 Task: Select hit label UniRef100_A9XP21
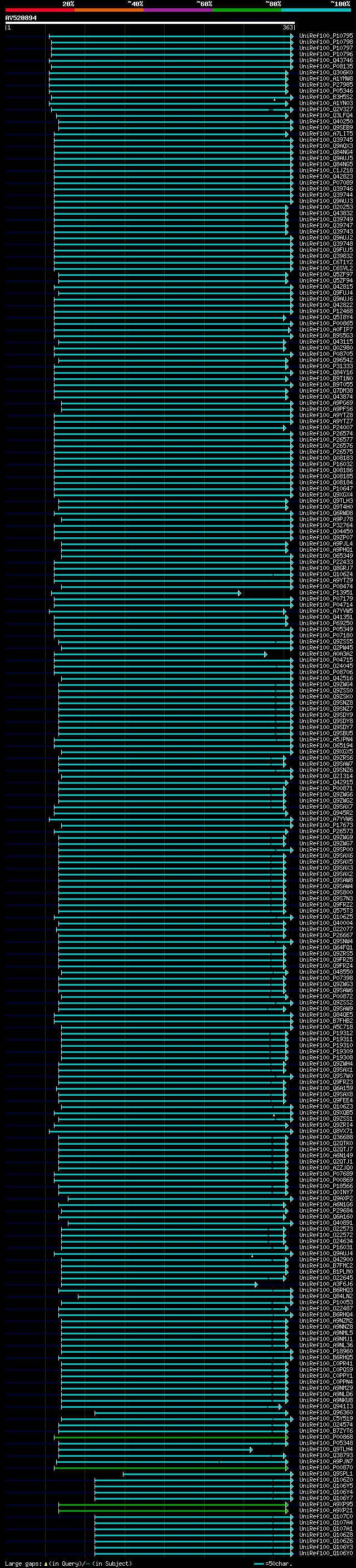click(326, 1510)
